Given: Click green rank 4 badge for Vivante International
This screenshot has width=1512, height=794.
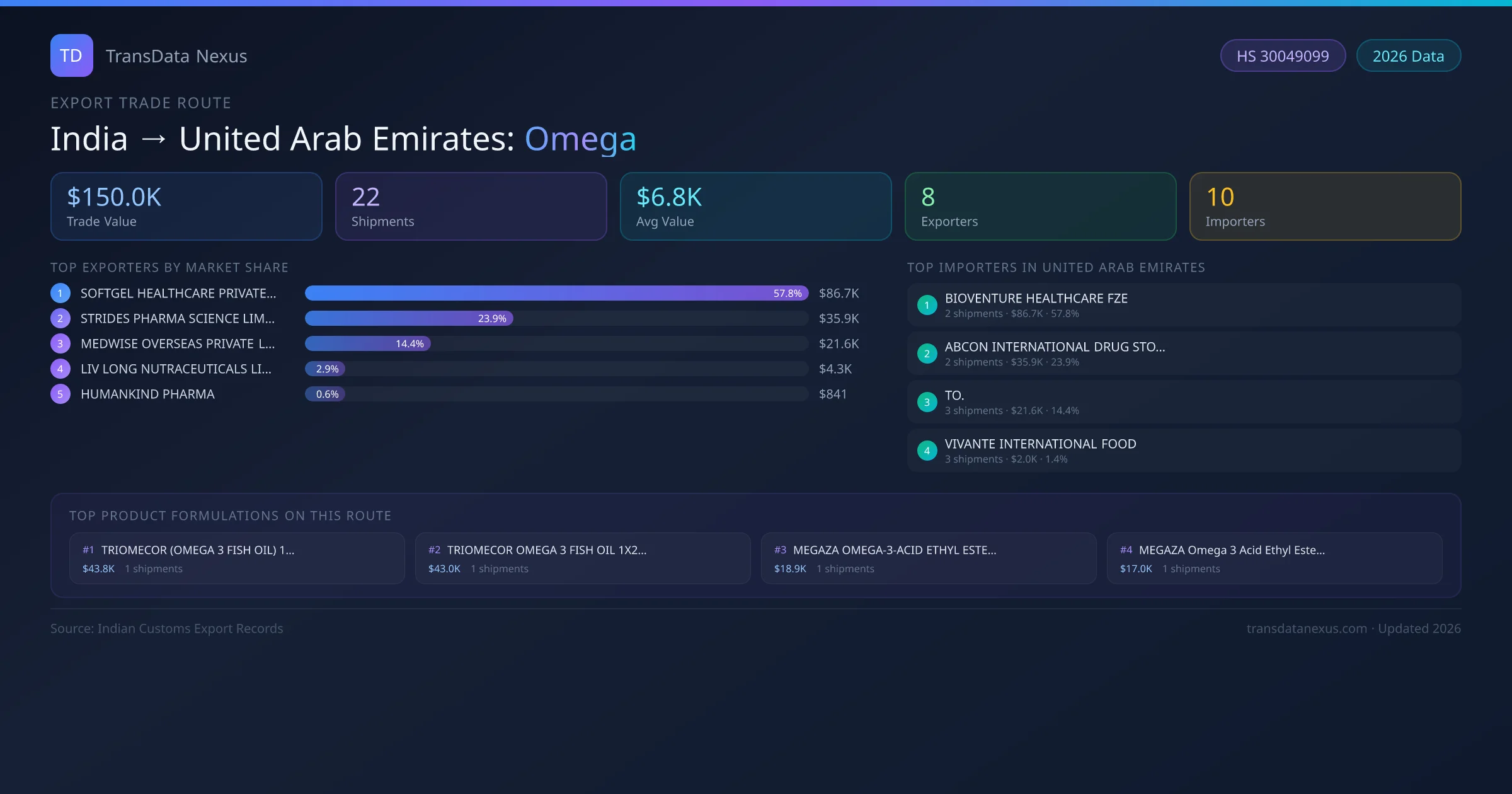Looking at the screenshot, I should click(927, 451).
